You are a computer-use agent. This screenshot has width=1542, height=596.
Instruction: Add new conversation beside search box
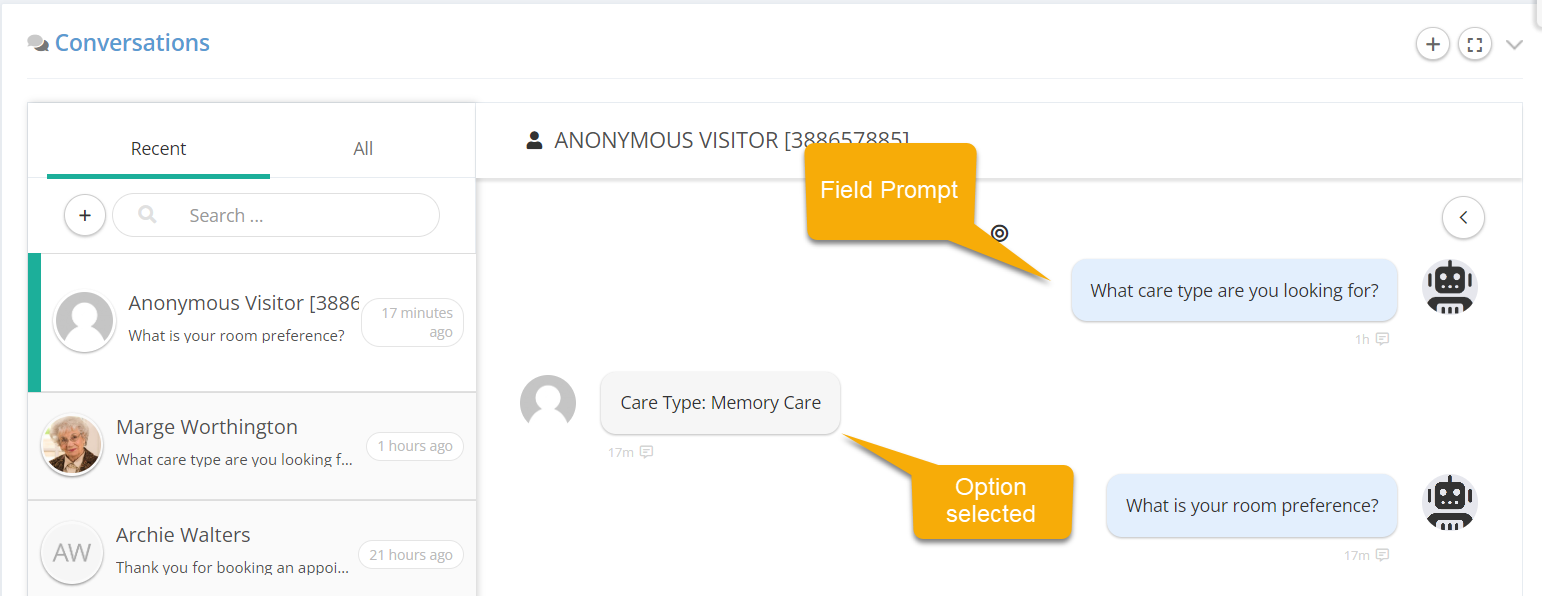click(85, 215)
